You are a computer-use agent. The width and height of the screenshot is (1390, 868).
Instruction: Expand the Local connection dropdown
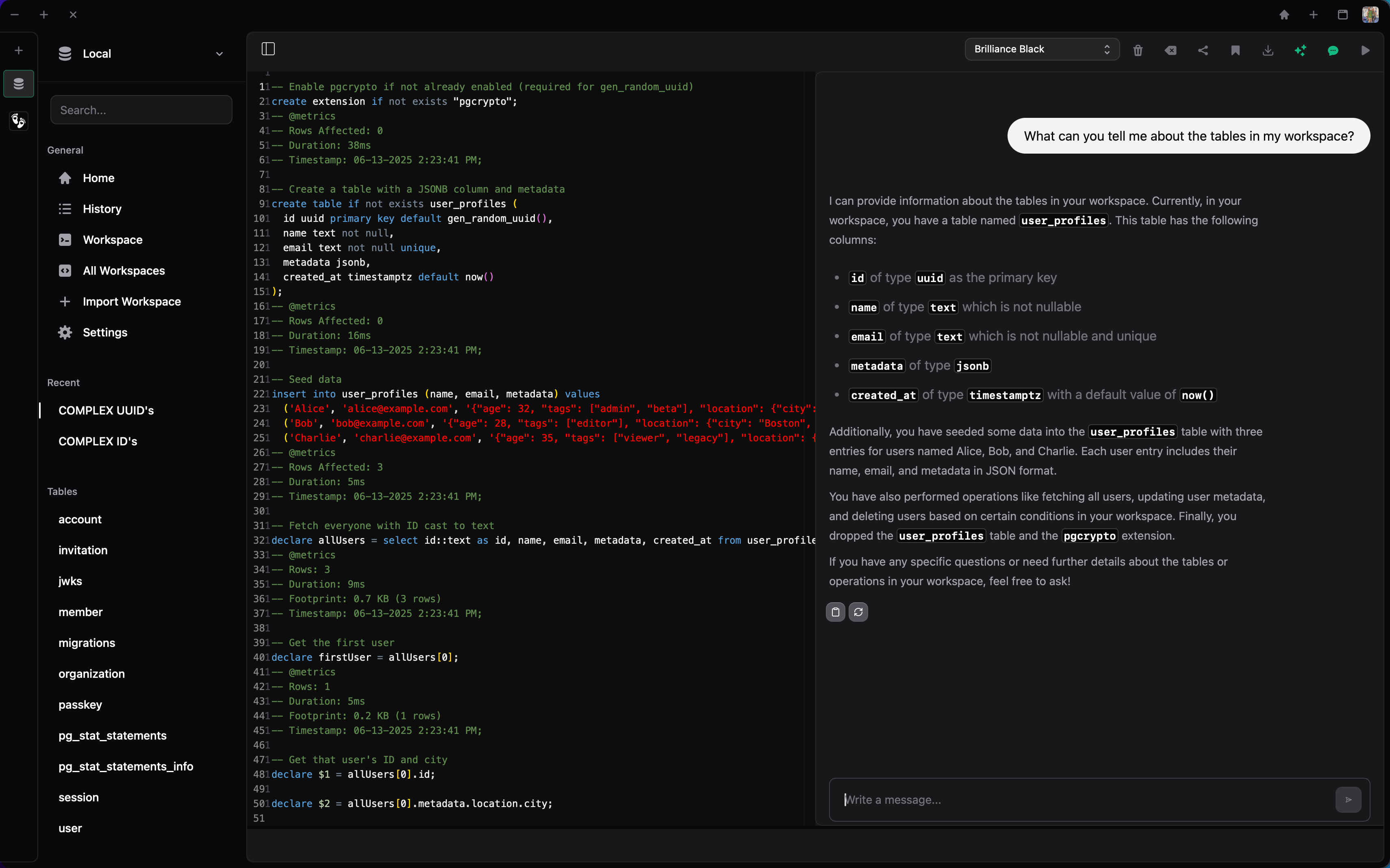pyautogui.click(x=219, y=54)
